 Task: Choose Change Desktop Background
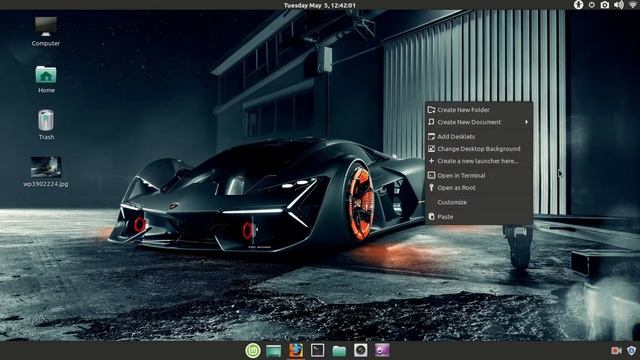pos(479,149)
